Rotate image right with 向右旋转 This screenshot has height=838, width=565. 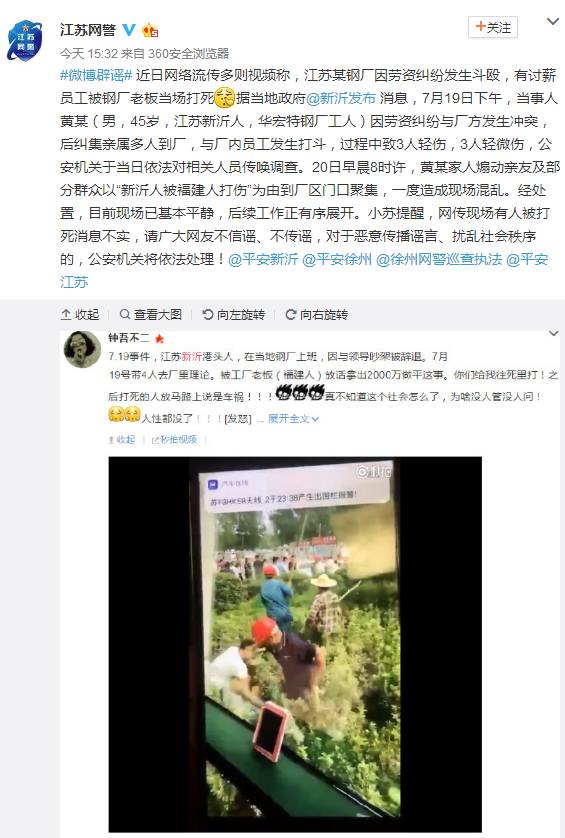pyautogui.click(x=317, y=314)
